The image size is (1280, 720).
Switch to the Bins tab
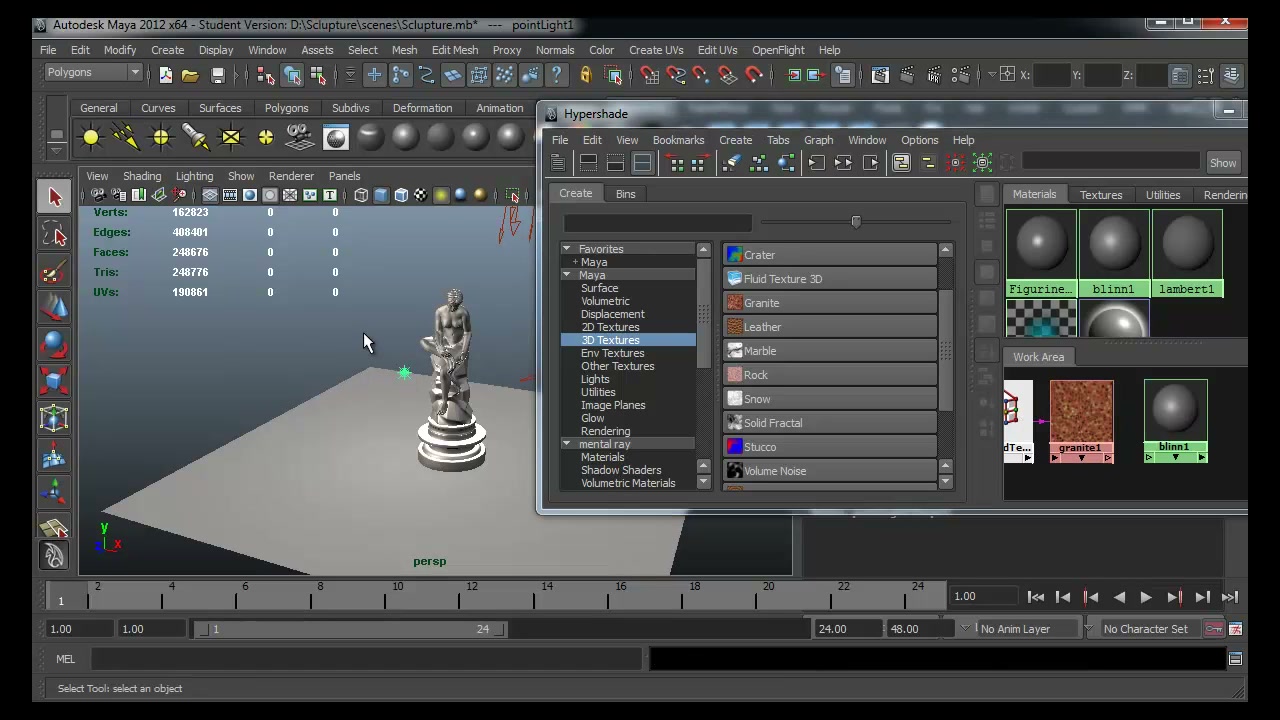pos(625,194)
